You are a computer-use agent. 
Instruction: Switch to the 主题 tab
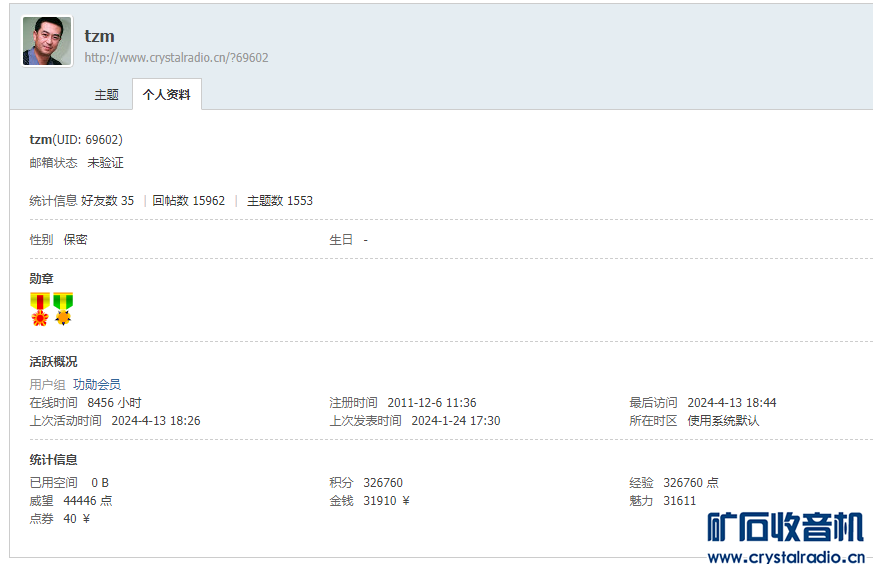point(107,95)
